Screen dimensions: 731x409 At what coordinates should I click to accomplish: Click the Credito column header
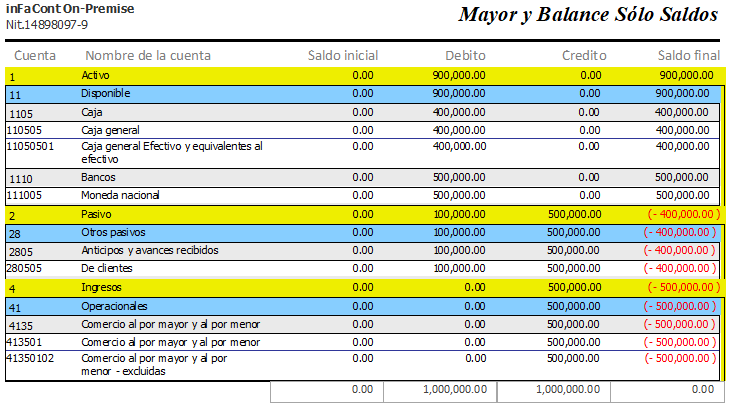click(x=584, y=55)
